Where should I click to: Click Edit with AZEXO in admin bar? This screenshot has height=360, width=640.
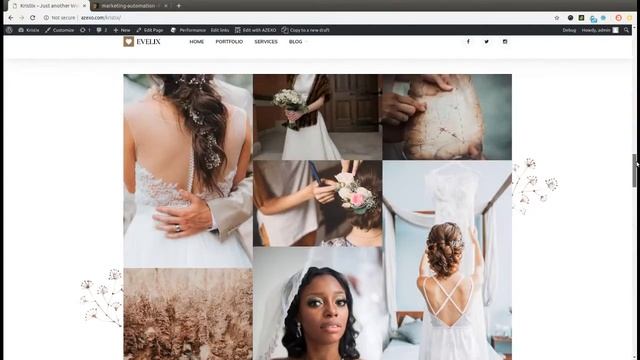pyautogui.click(x=256, y=30)
